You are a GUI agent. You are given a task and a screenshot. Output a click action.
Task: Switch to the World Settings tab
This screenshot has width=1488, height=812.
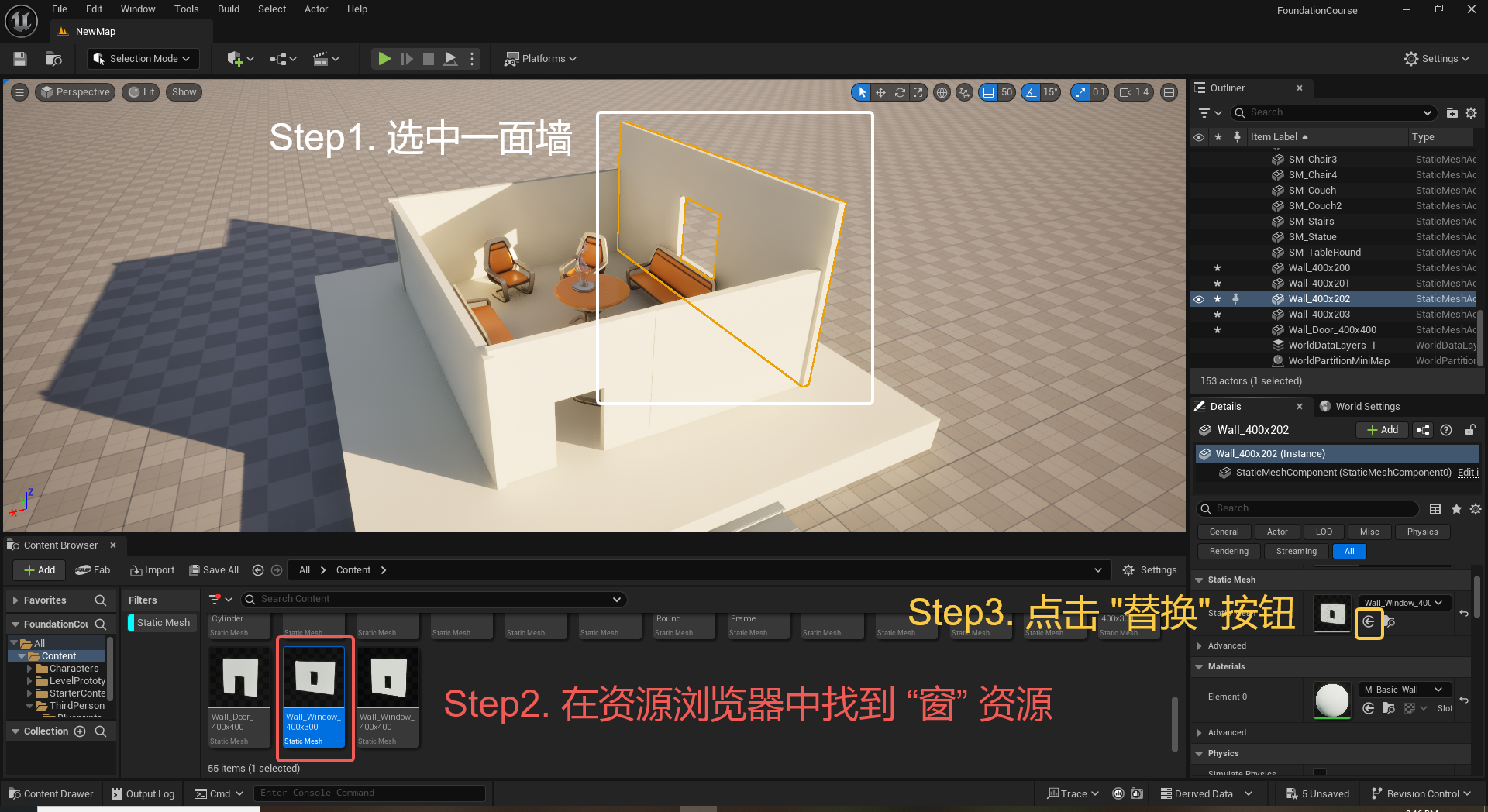point(1360,407)
